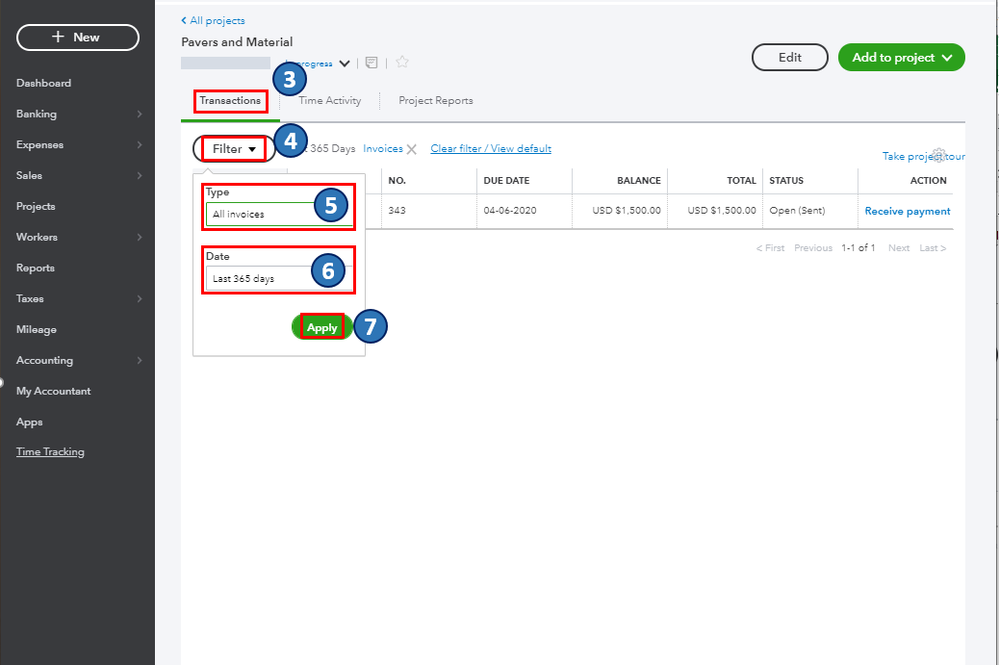Viewport: 999px width, 665px height.
Task: Mark project as favorite with star
Action: point(402,62)
